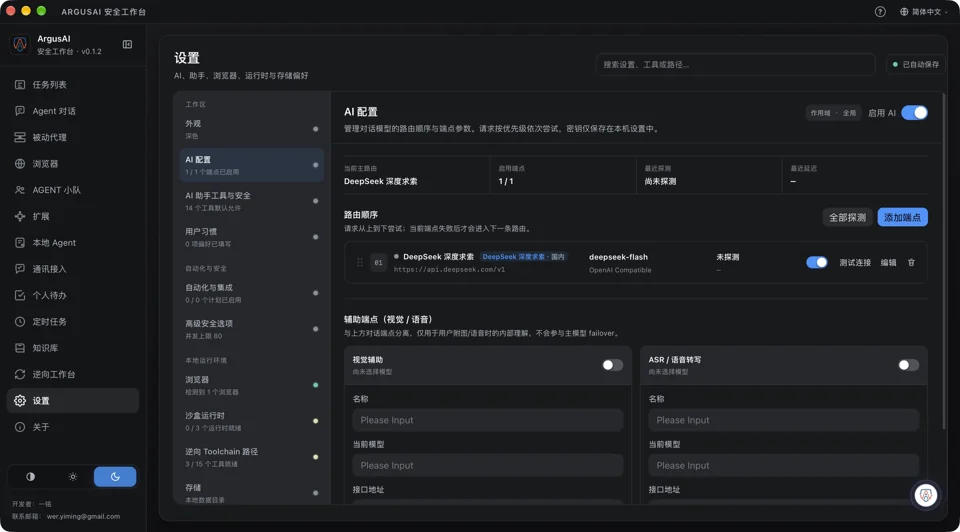
Task: Open the 用户习惯 settings section
Action: pos(252,237)
